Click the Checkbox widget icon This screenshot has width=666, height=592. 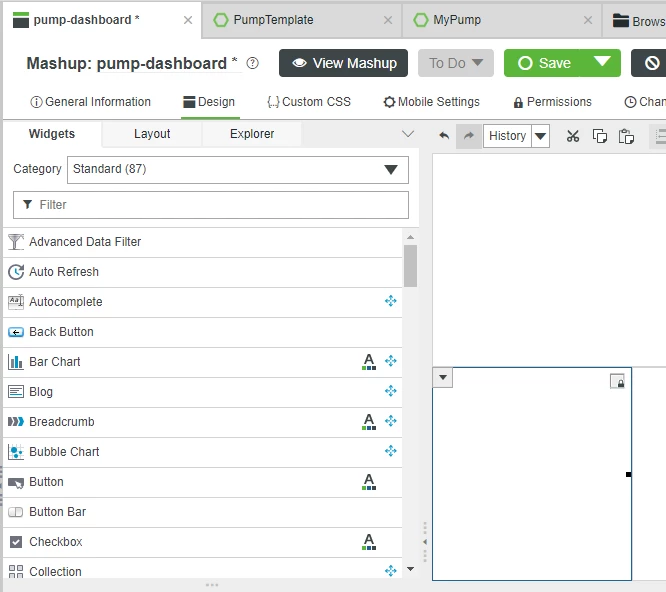[16, 542]
